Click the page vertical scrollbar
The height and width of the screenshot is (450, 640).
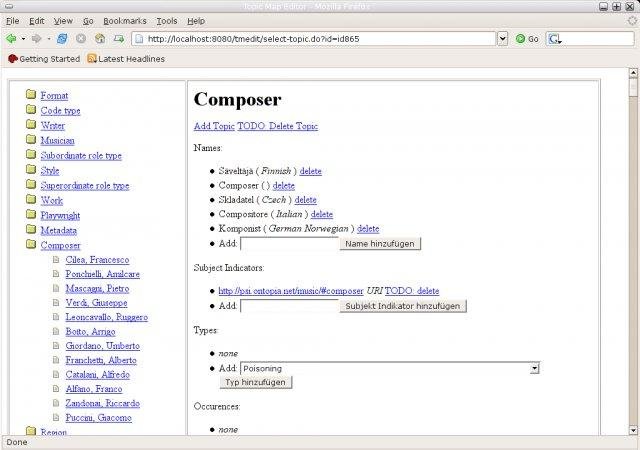click(633, 250)
